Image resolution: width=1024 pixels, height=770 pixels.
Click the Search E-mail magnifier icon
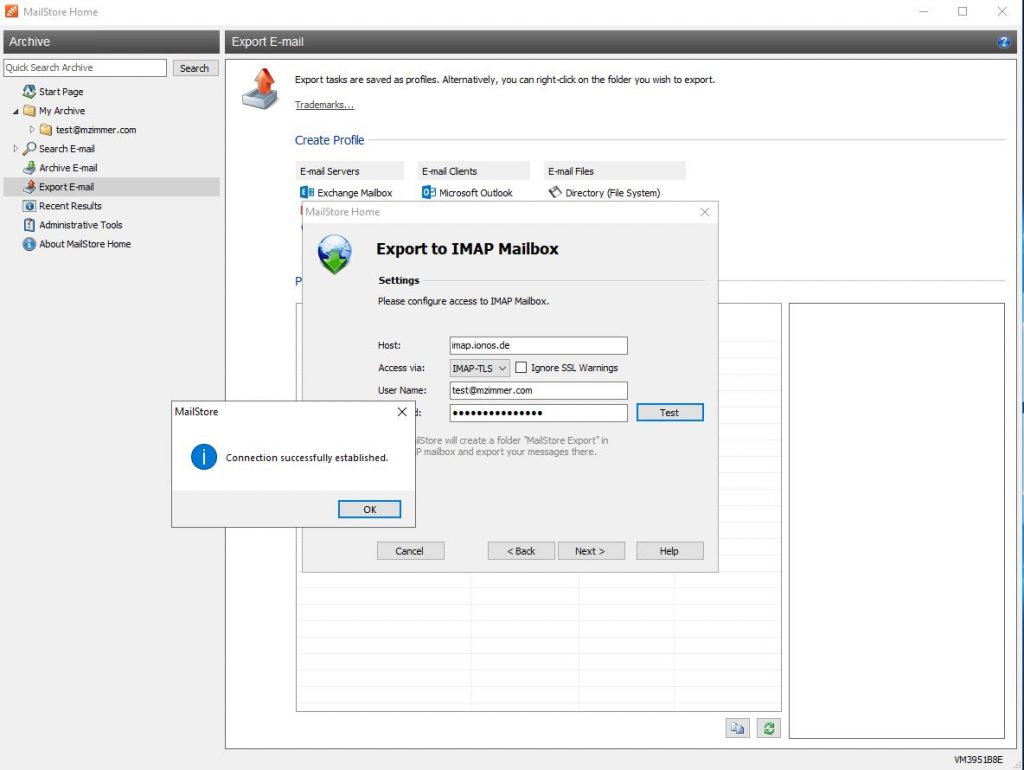[x=29, y=149]
